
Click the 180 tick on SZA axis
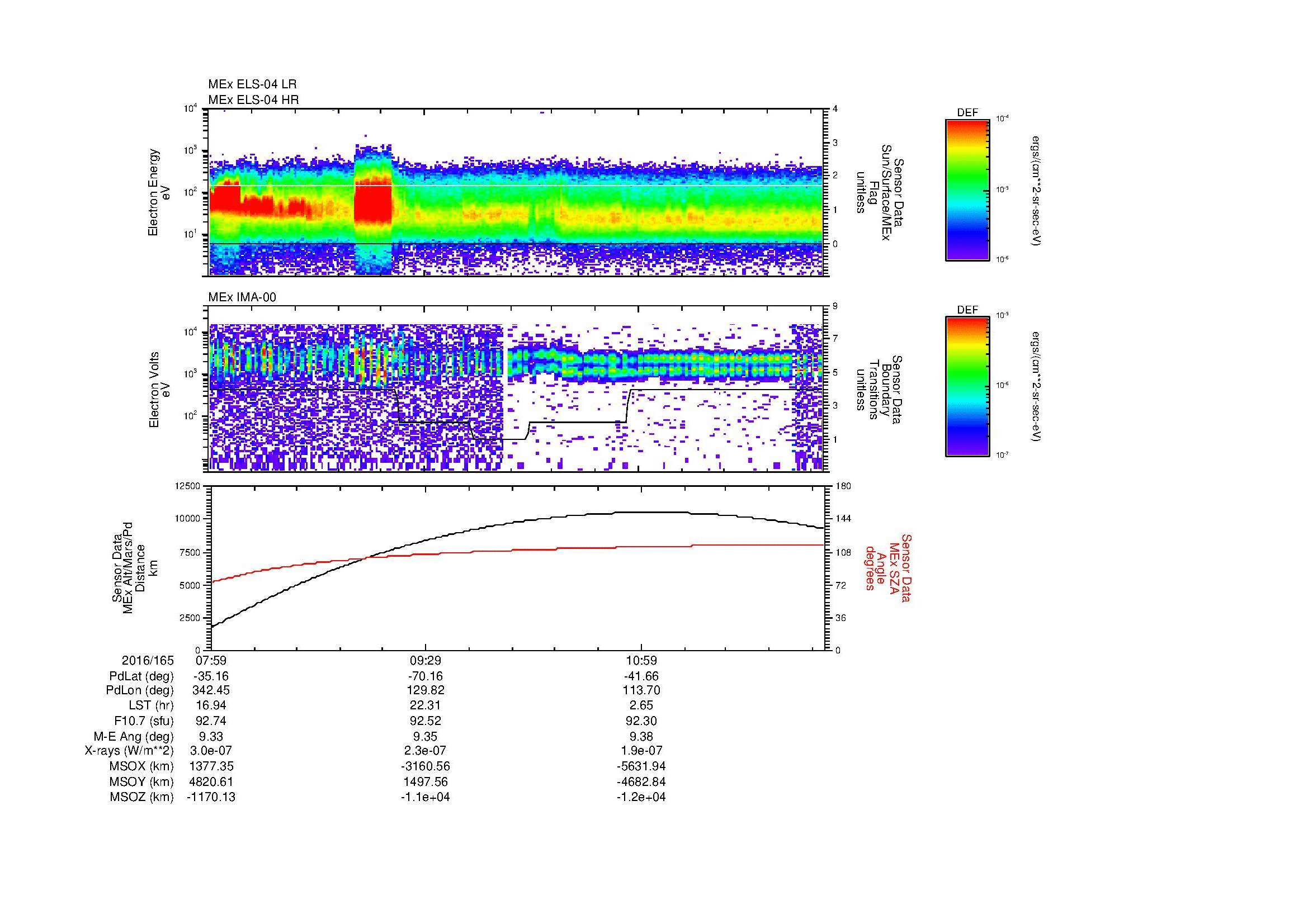tap(843, 486)
